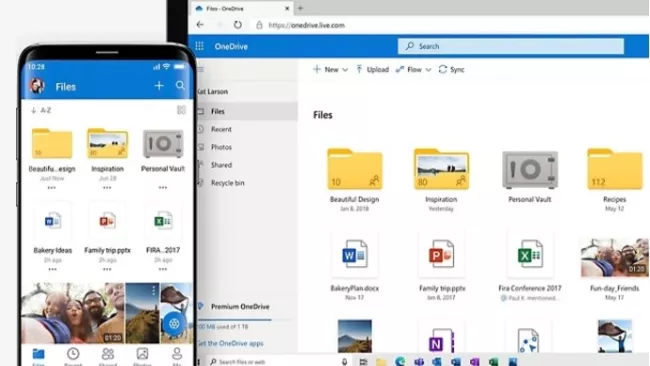Viewport: 650px width, 366px height.
Task: Open Family trip.pptx on the phone
Action: coord(107,221)
